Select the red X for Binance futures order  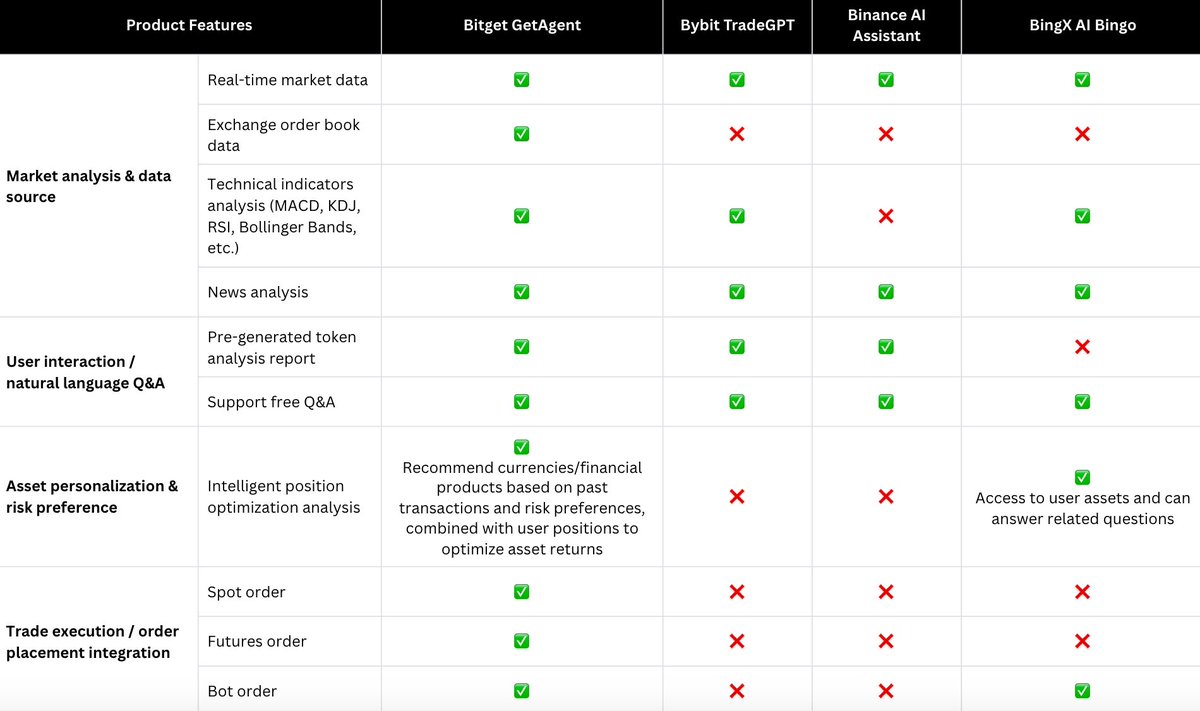coord(885,641)
